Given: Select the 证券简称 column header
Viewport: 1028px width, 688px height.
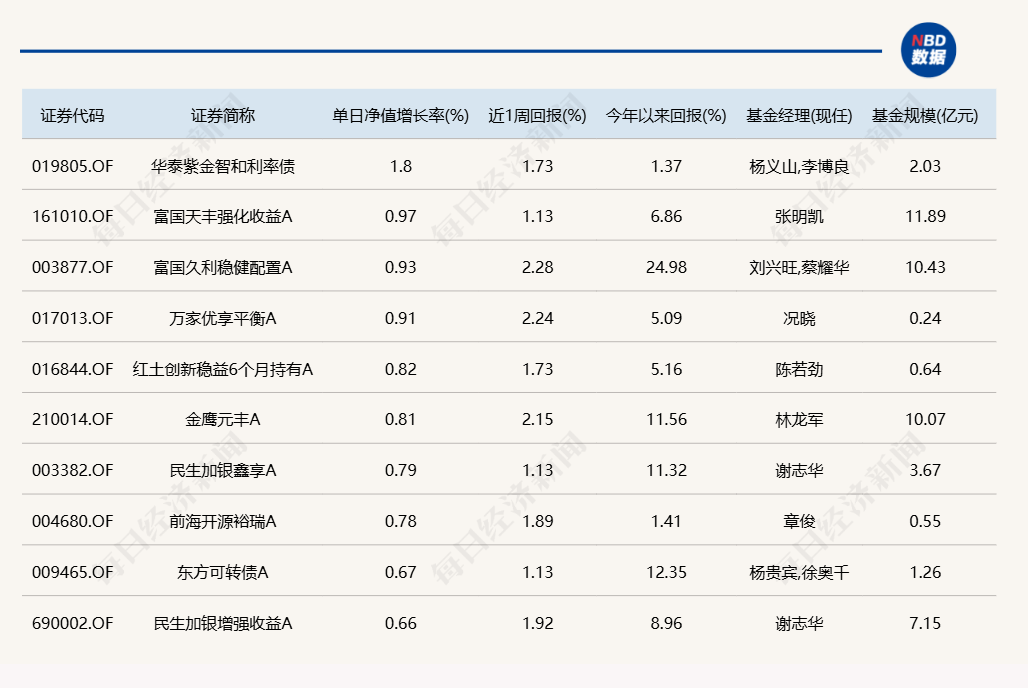Looking at the screenshot, I should (x=223, y=115).
